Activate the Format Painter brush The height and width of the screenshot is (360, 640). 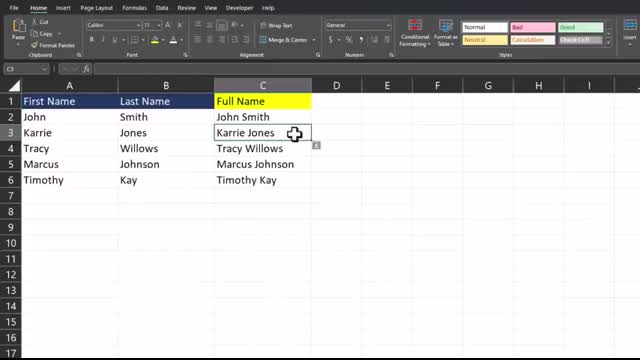(53, 45)
